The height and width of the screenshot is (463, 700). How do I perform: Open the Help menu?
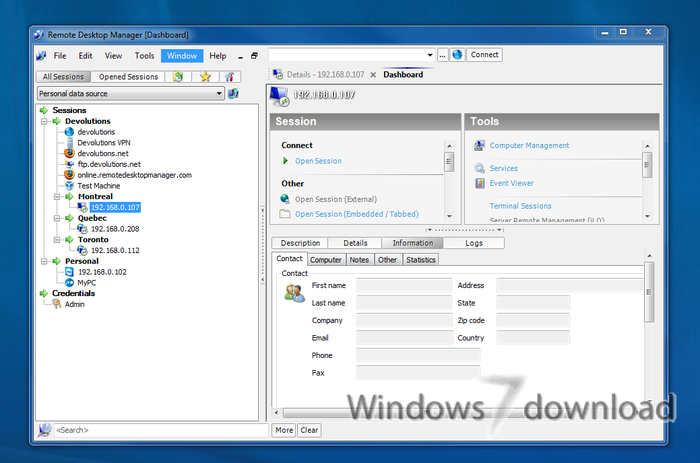click(218, 56)
